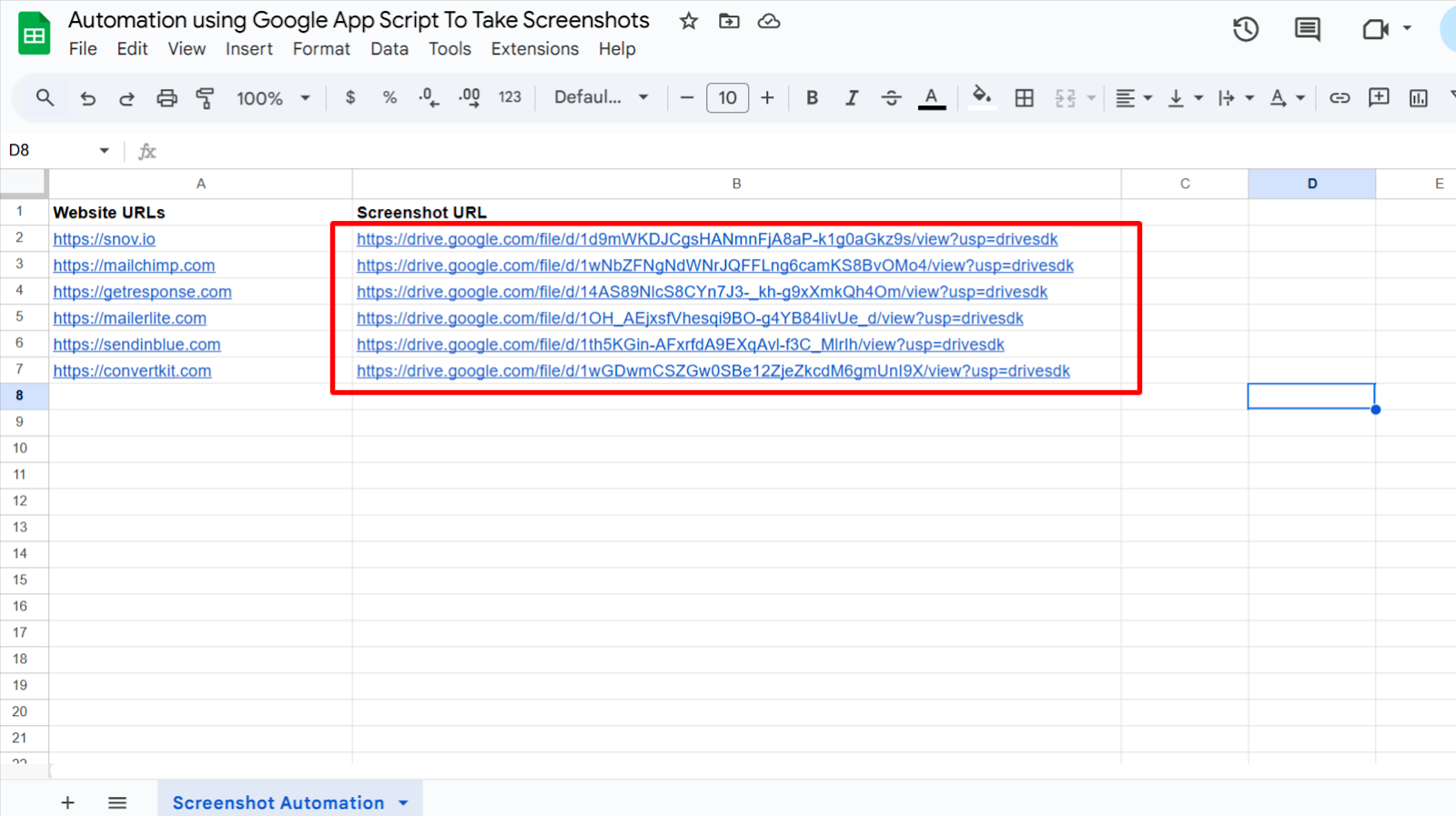Open the Data menu
The image size is (1456, 816).
pos(389,49)
